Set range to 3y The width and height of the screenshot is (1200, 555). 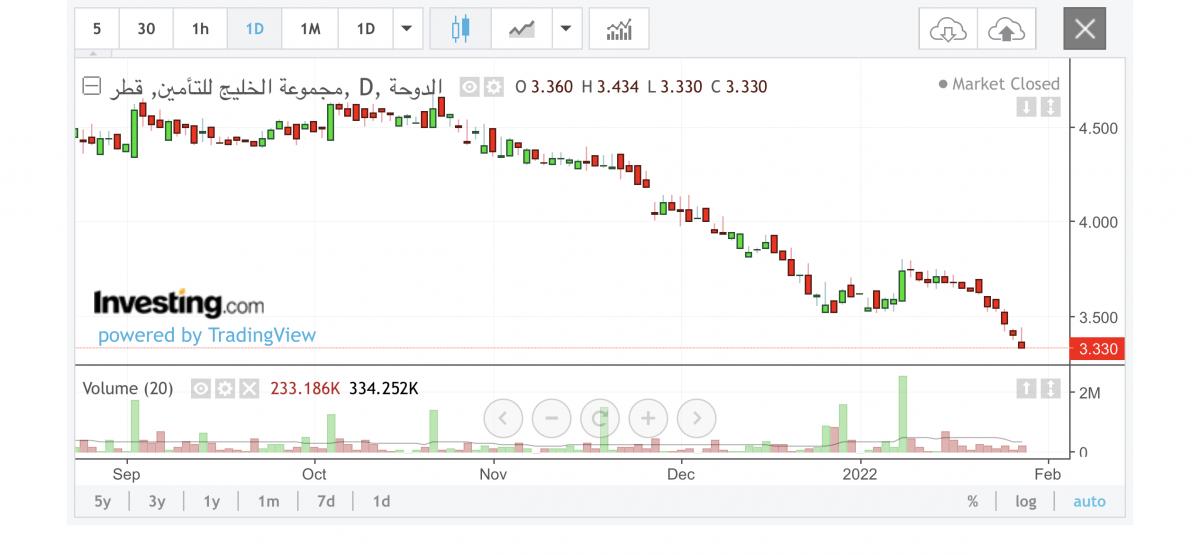coord(156,501)
